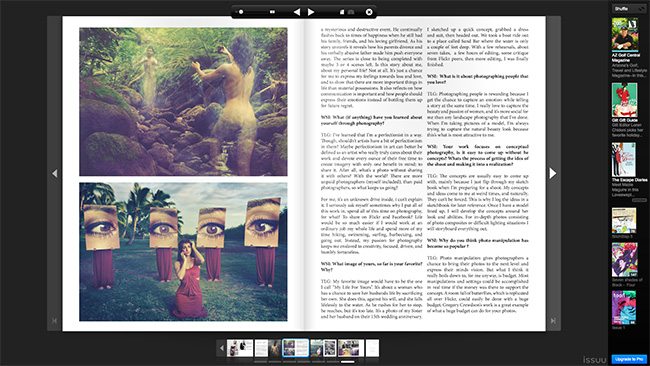Screen dimensions: 650x366
Task: Open the Gilt Gift Guide publication
Action: pyautogui.click(x=625, y=100)
